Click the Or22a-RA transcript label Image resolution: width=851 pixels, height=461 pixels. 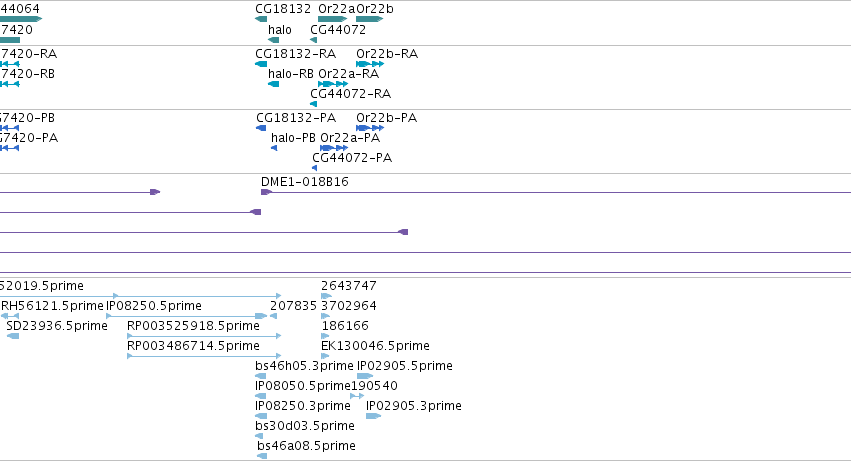point(348,74)
